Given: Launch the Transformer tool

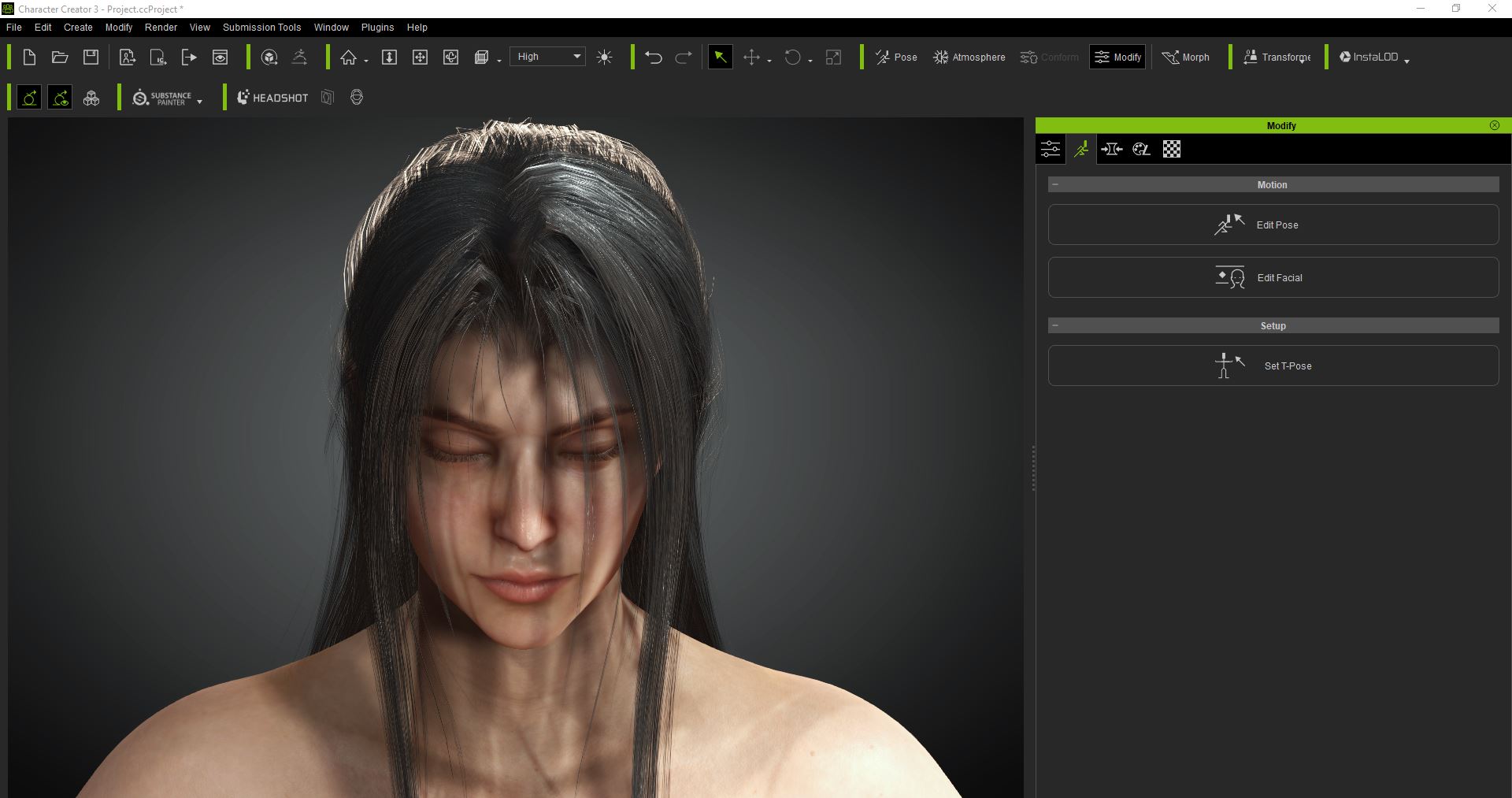Looking at the screenshot, I should point(1277,57).
